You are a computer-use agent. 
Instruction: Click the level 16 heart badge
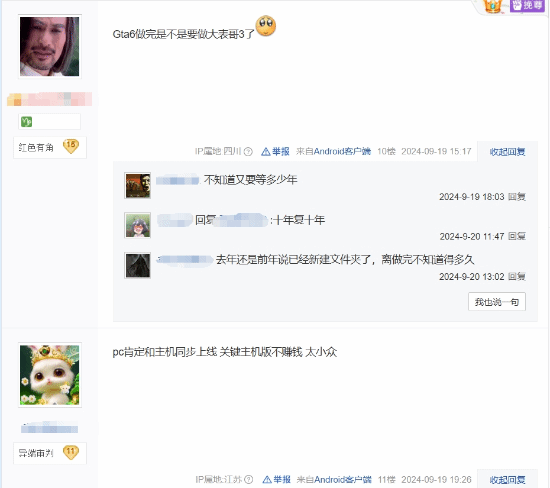71,147
